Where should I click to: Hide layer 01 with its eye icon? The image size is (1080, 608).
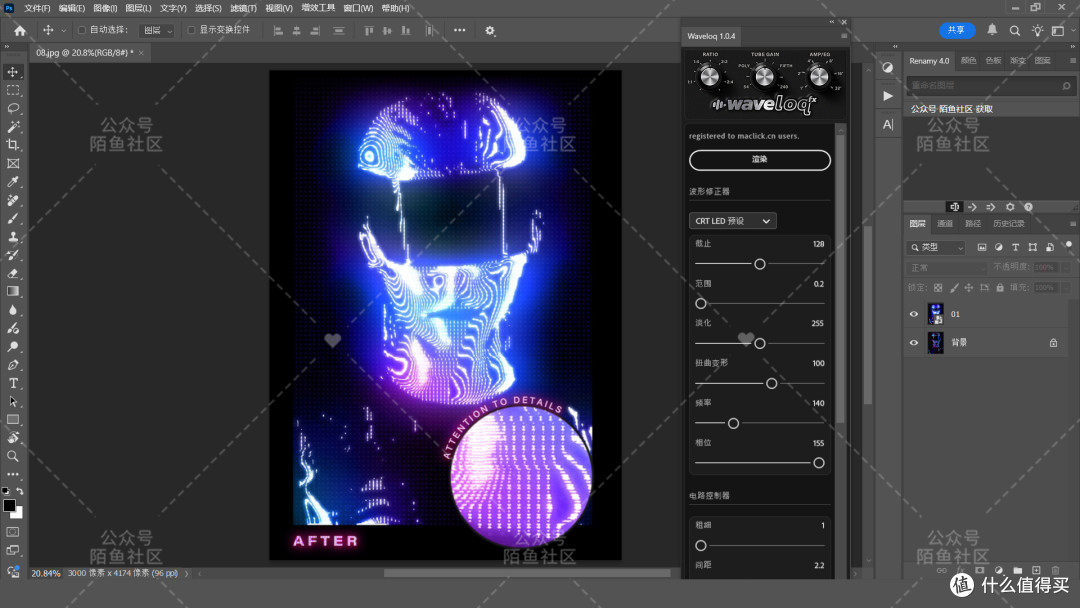(914, 314)
